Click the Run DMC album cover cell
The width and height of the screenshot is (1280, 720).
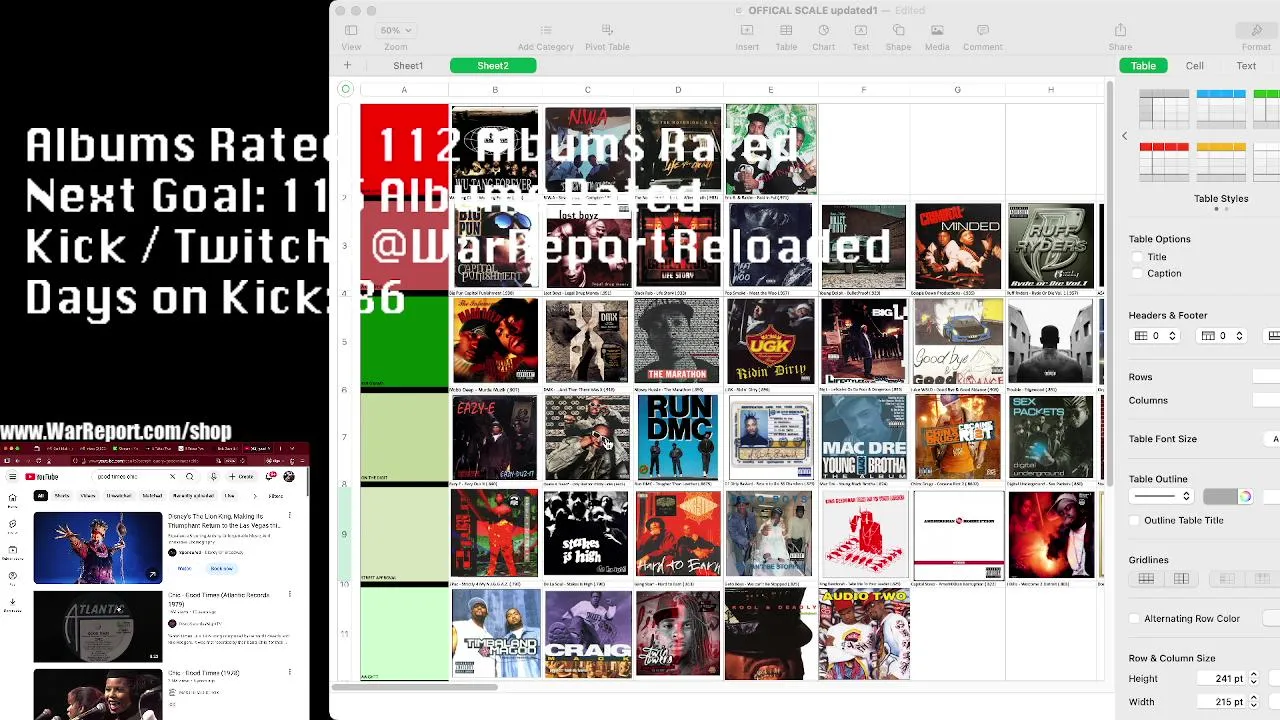coord(678,437)
